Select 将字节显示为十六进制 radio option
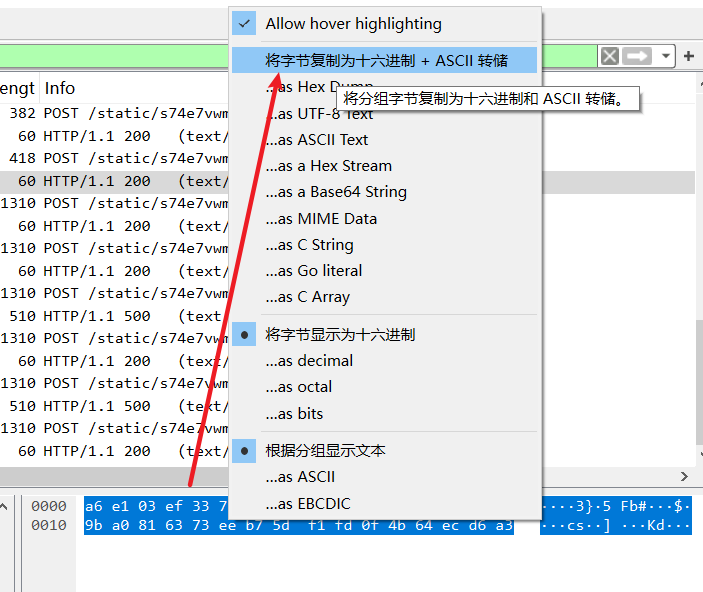The image size is (703, 592). 384,335
